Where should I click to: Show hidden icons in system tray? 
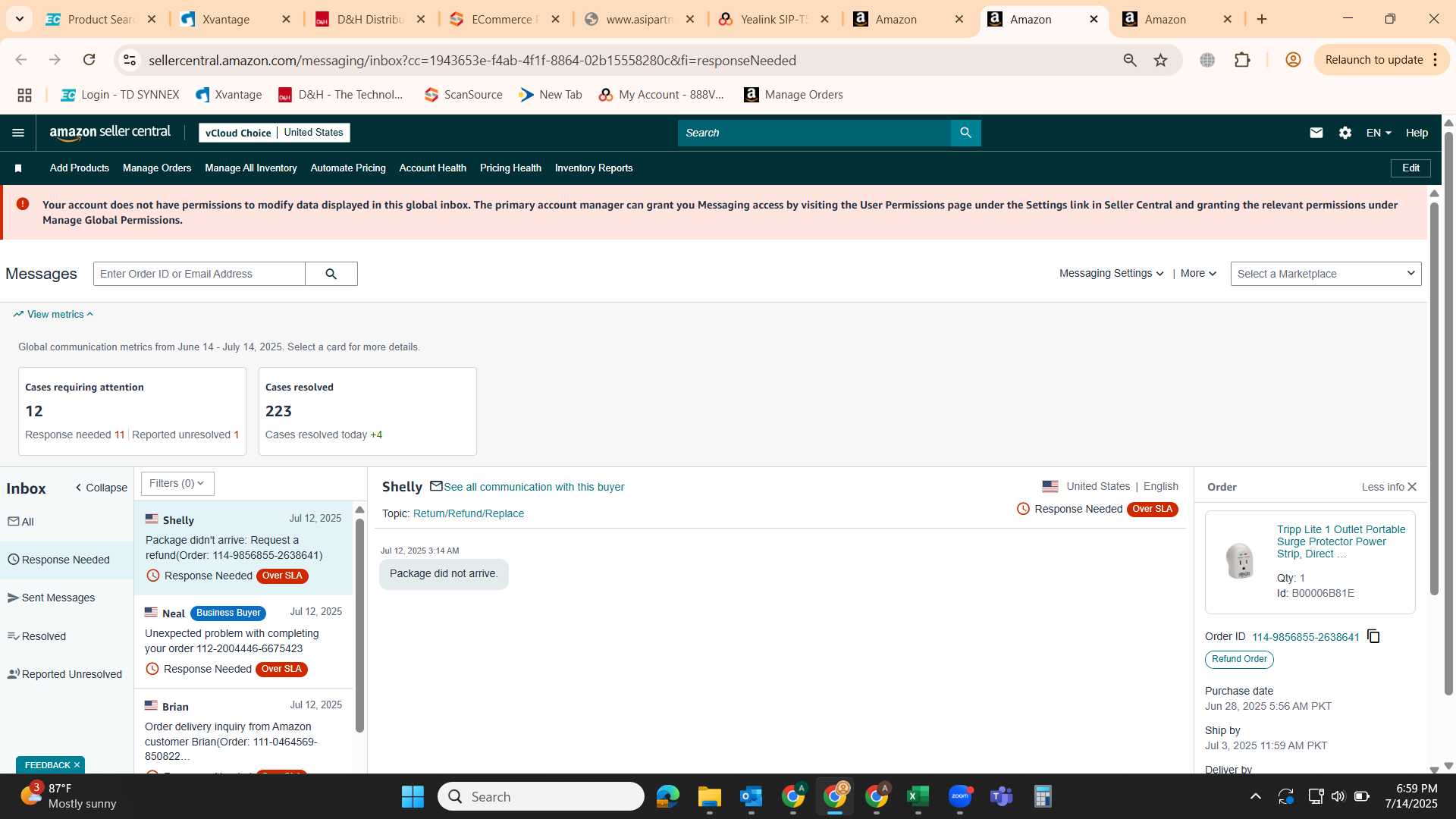1256,796
